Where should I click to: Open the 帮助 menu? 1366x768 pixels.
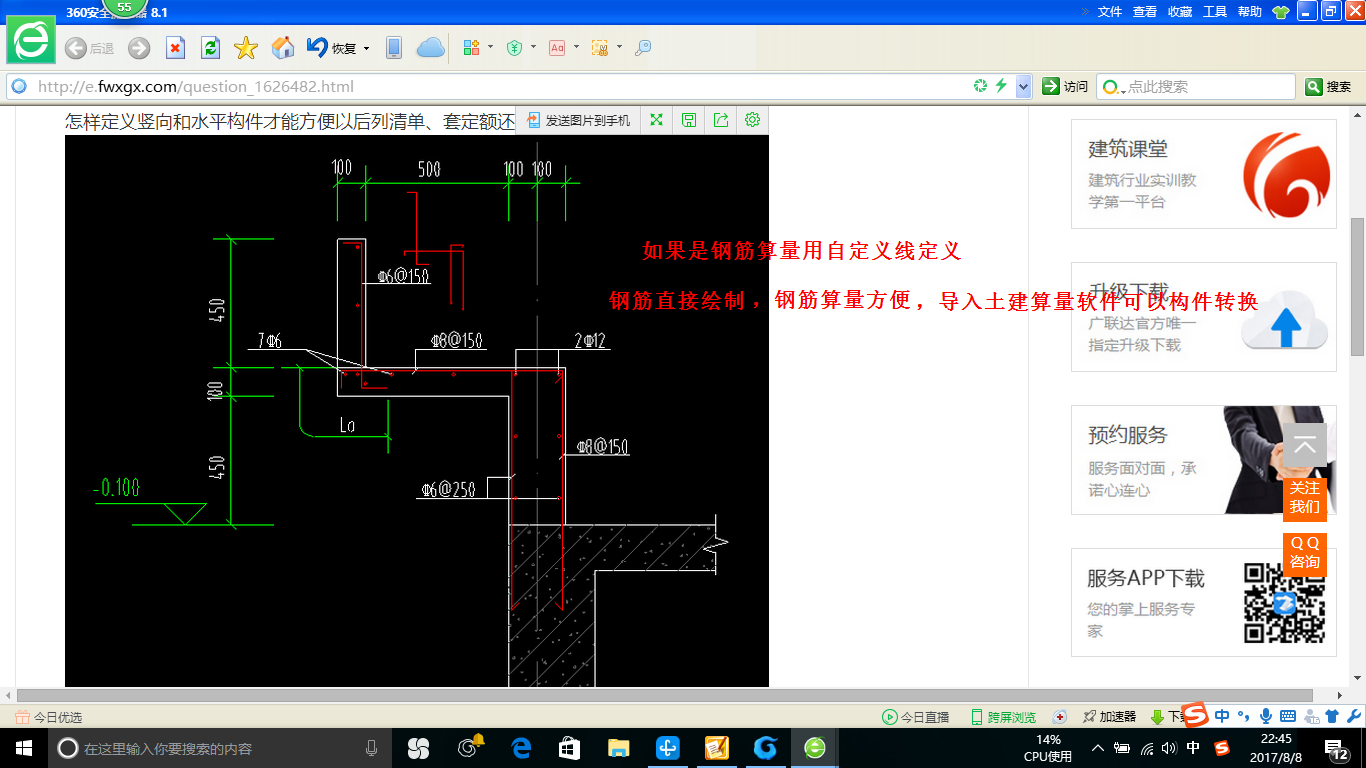coord(1250,11)
